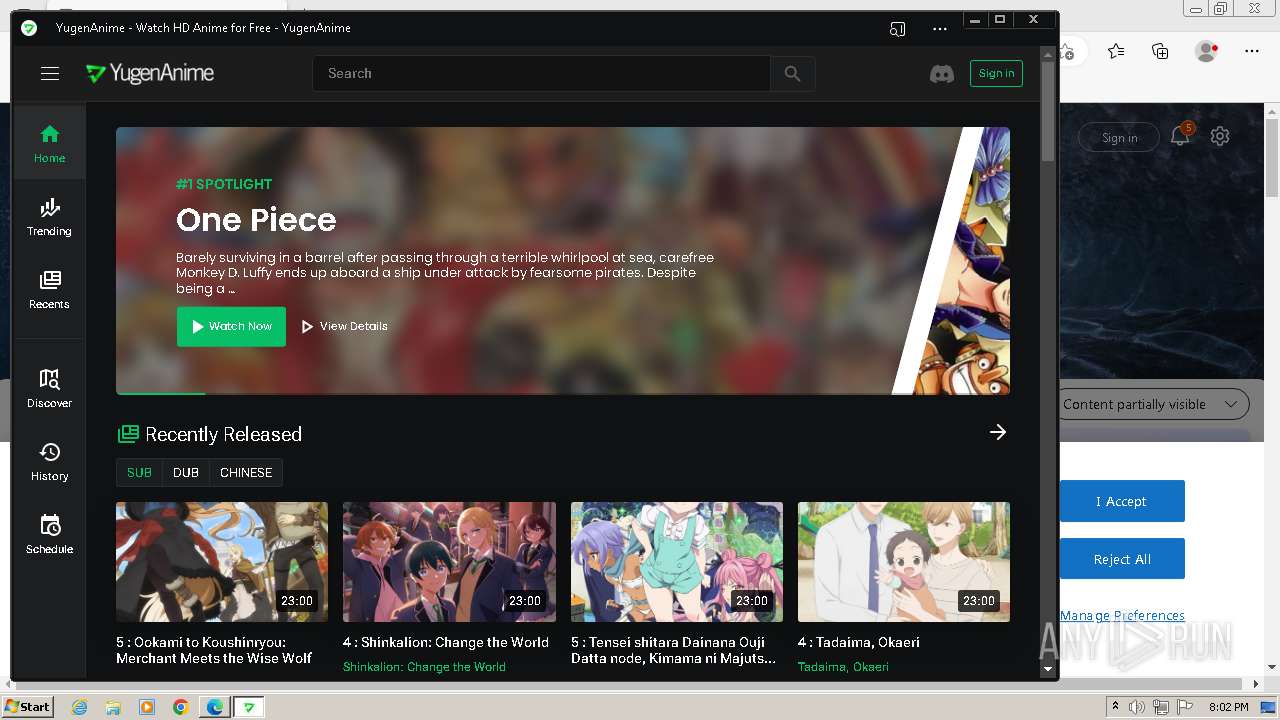Open Recents in the sidebar
1280x720 pixels.
49,289
